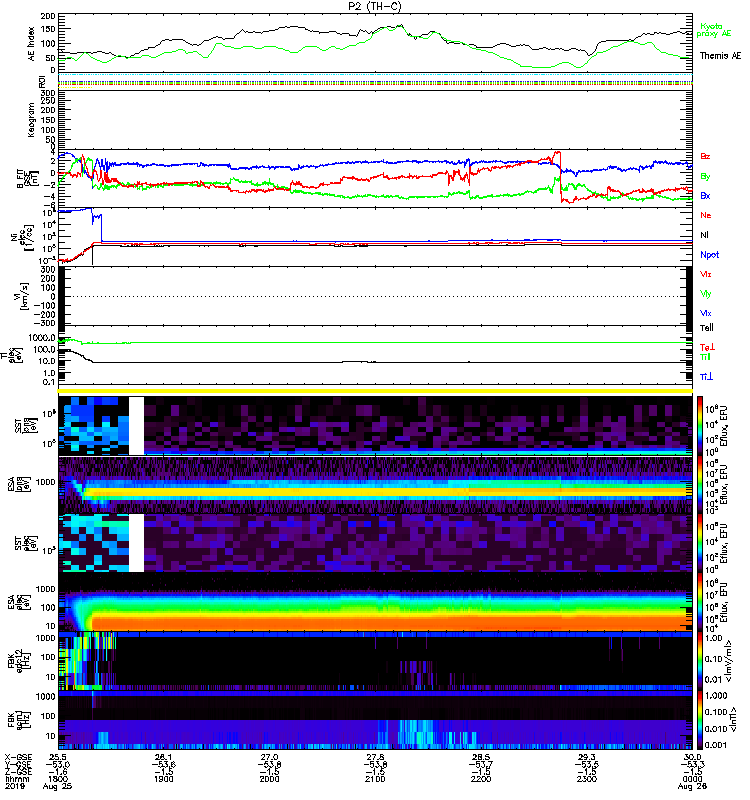Click the FBK scm panel axis label
Screen dimensions: 750x800
pos(18,720)
